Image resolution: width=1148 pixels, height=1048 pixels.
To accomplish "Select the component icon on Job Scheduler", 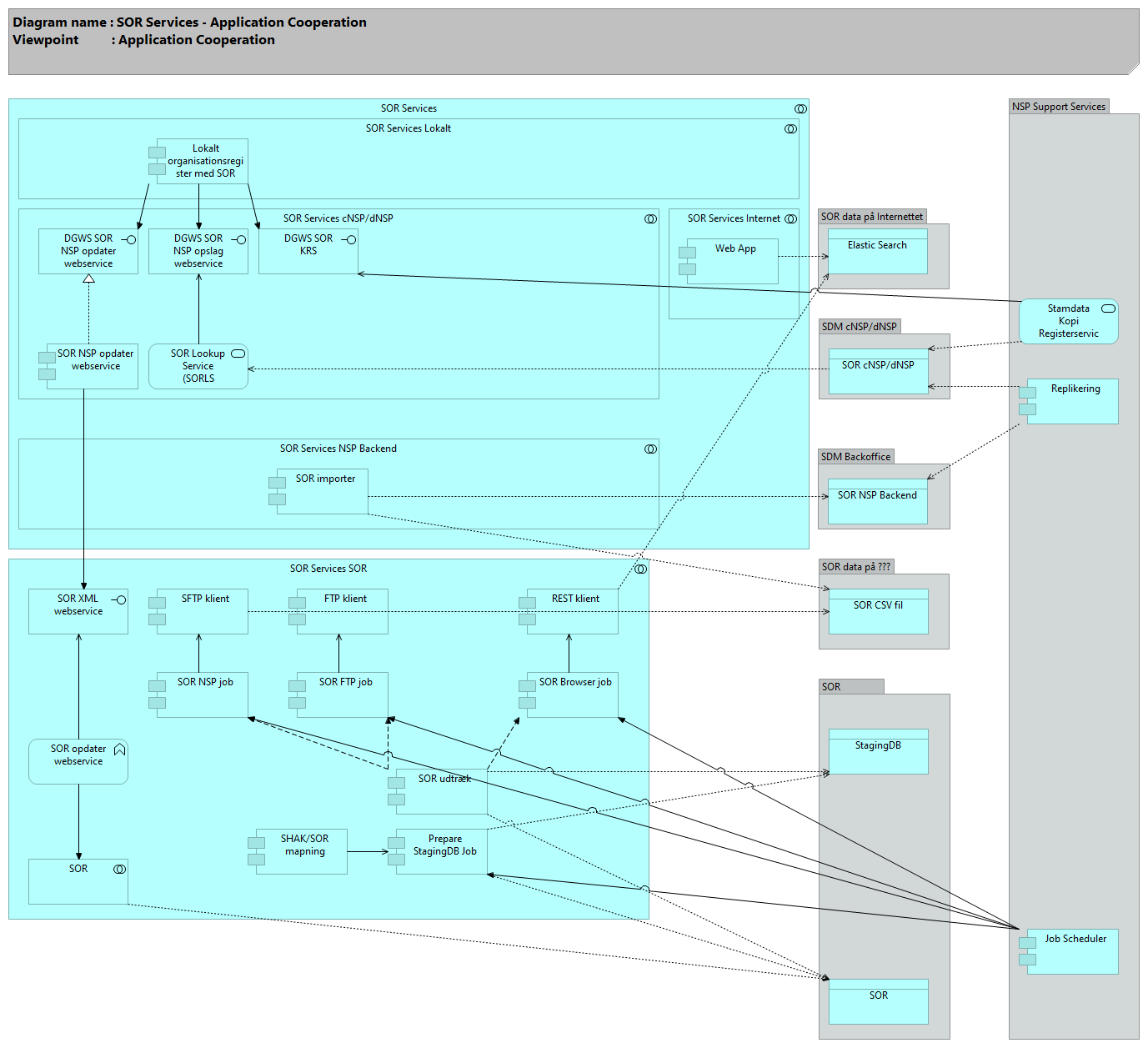I will point(1027,951).
